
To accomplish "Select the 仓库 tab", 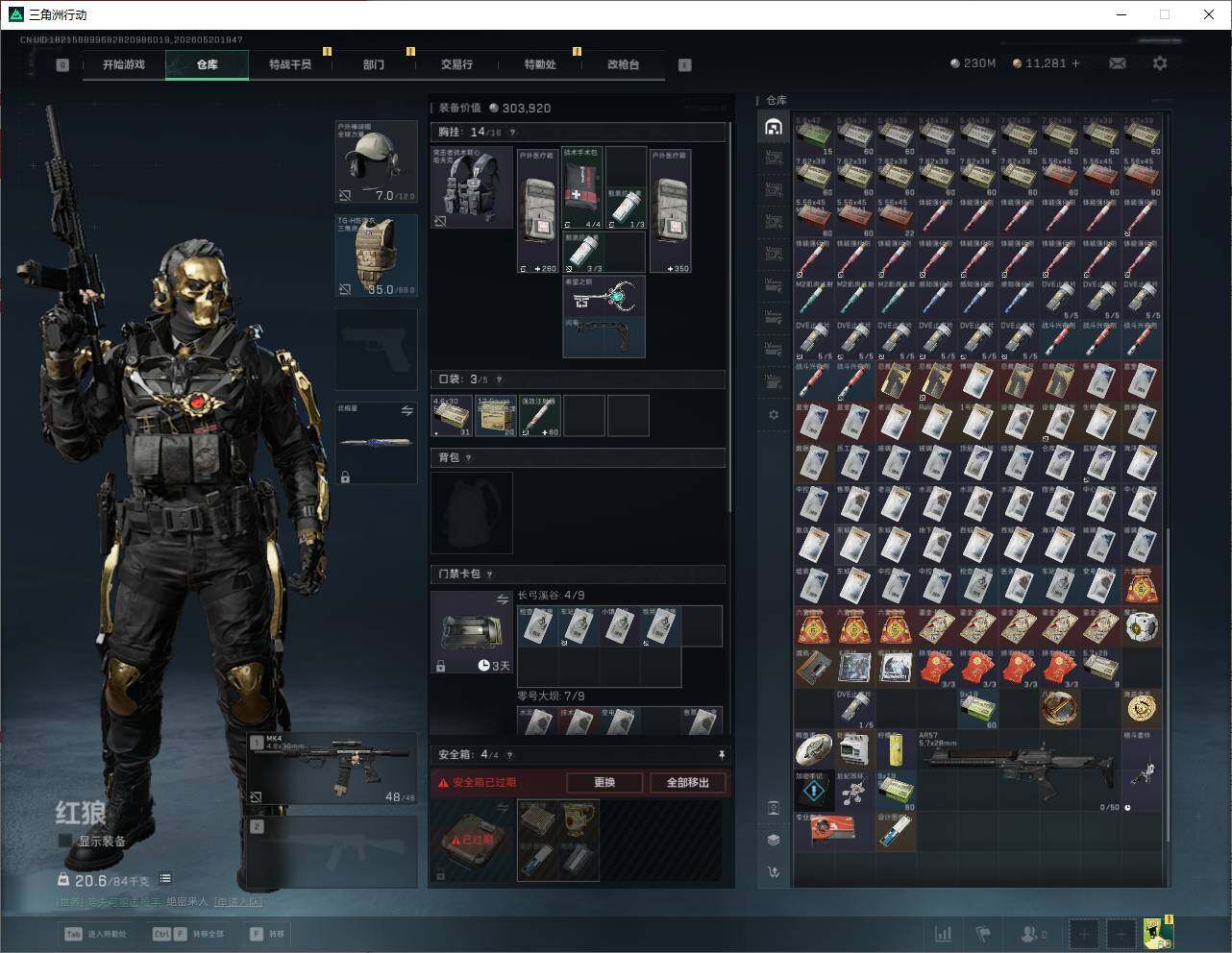I will point(207,64).
